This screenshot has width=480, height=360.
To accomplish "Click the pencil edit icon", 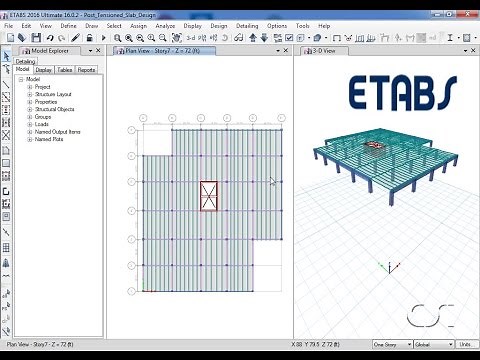I will click(x=76, y=38).
